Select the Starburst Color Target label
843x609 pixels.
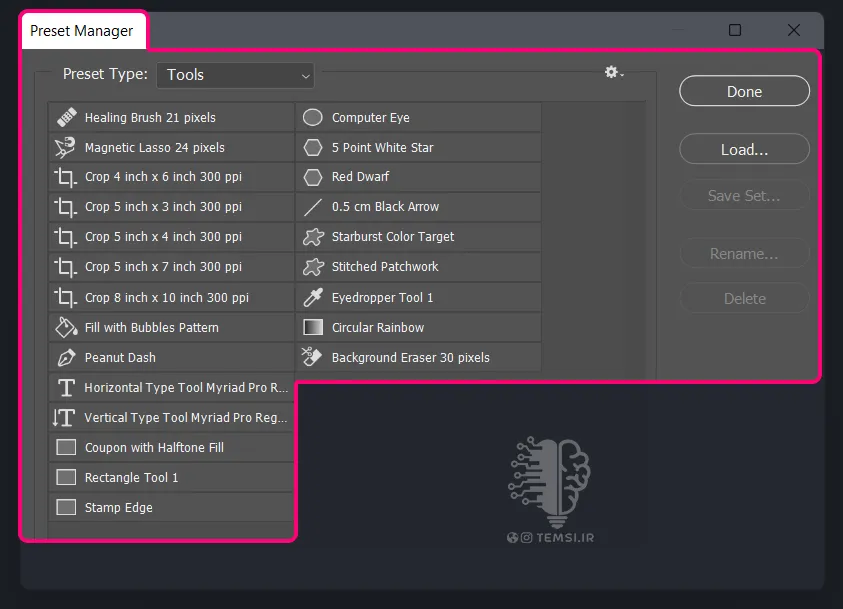point(392,237)
